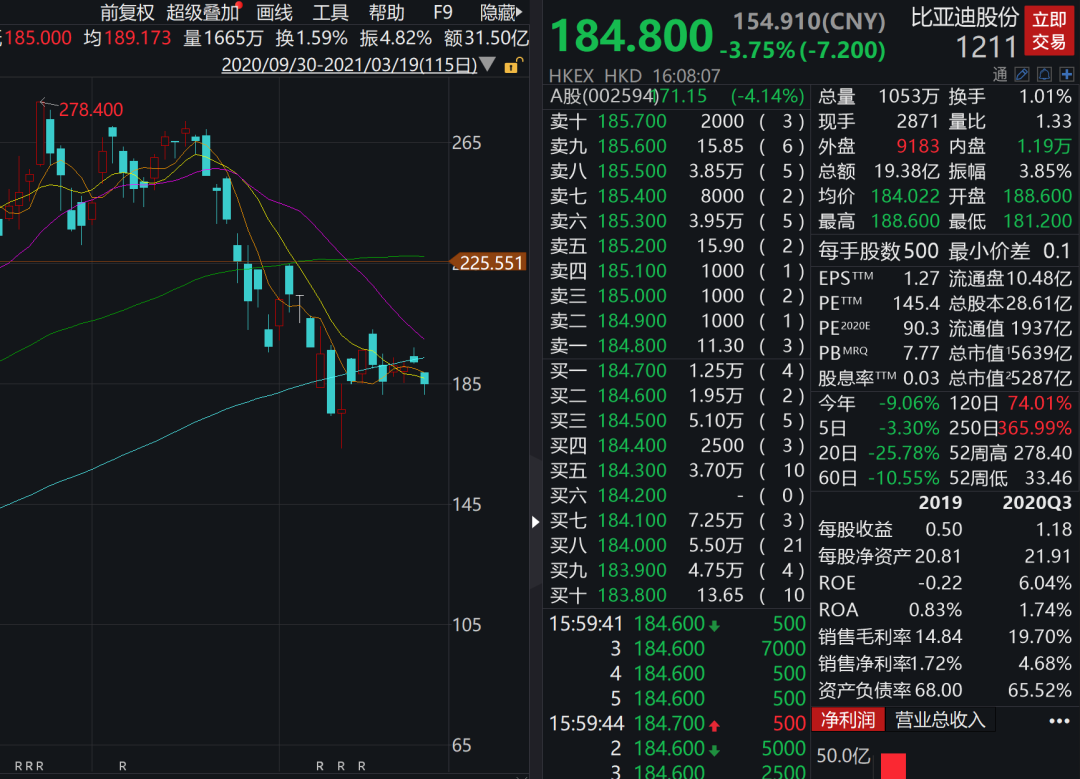Click the 278.400 high price annotation
This screenshot has width=1080, height=779.
(x=90, y=110)
